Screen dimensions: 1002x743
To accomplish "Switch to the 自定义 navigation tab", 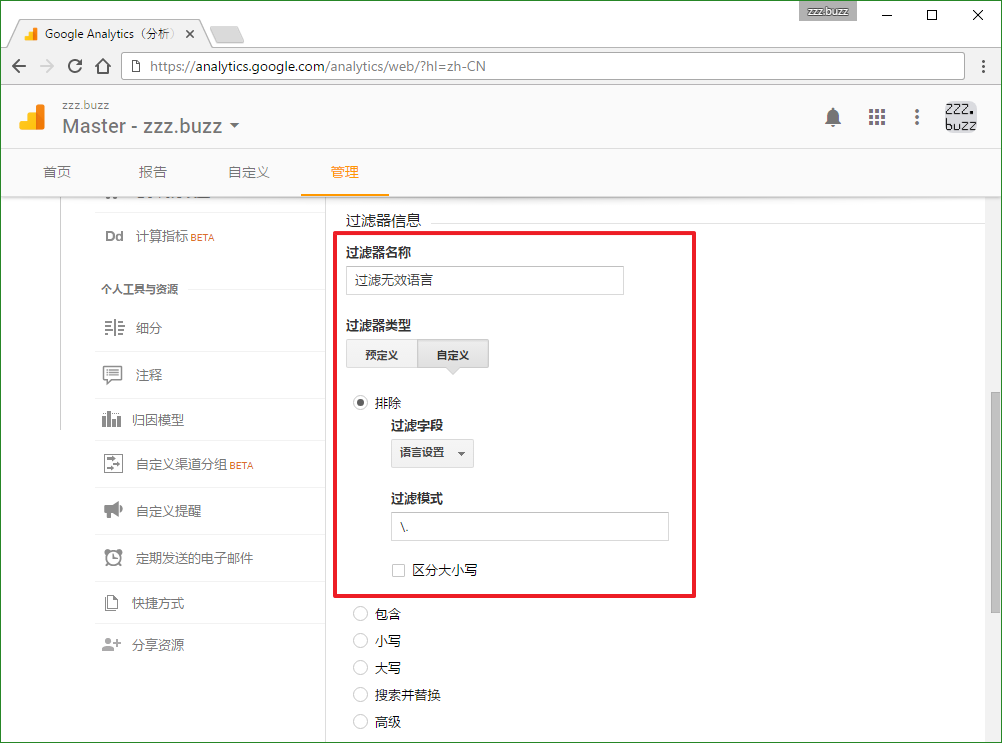I will [x=249, y=172].
